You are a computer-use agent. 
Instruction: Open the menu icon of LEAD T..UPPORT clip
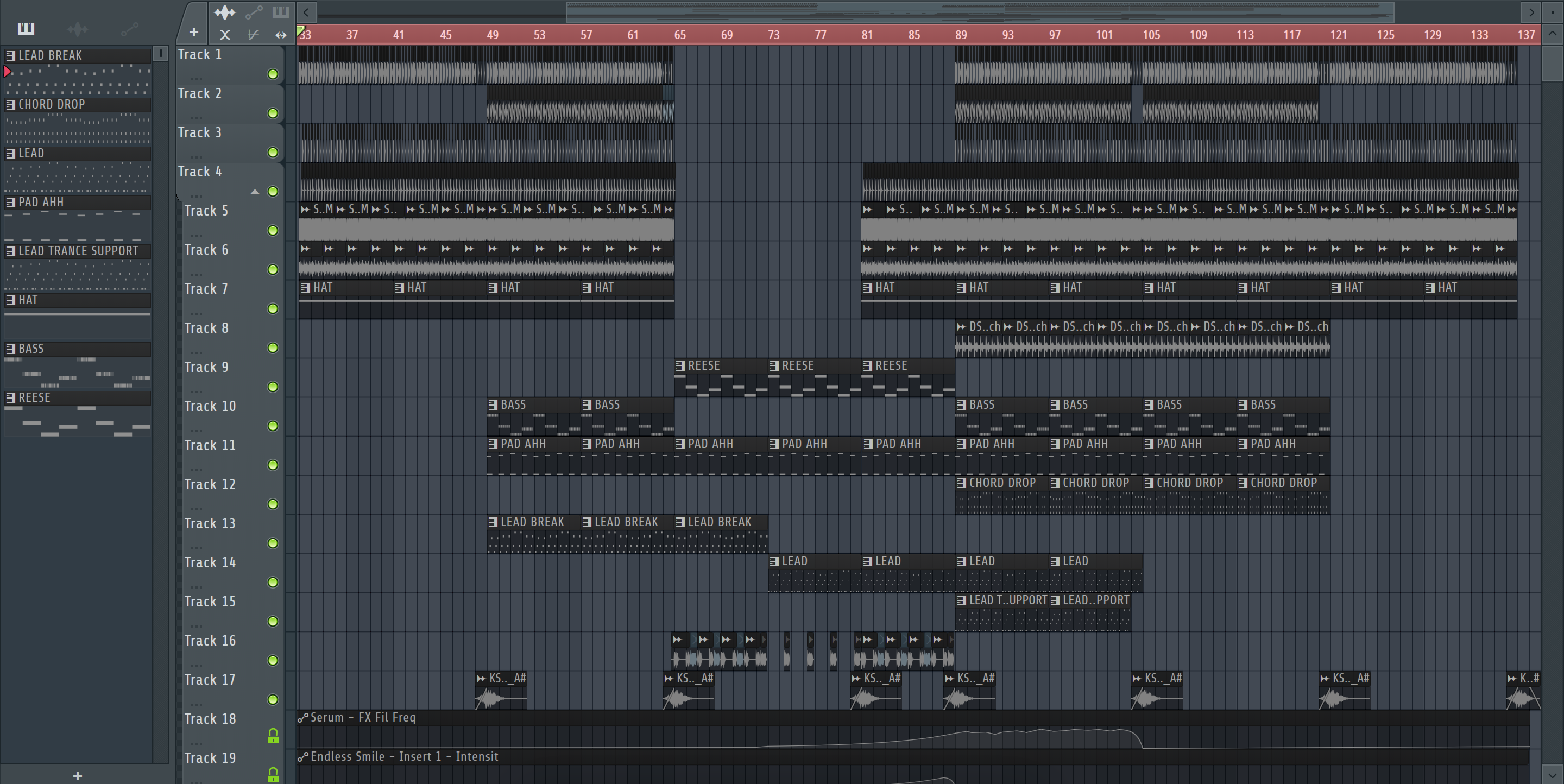[x=962, y=600]
